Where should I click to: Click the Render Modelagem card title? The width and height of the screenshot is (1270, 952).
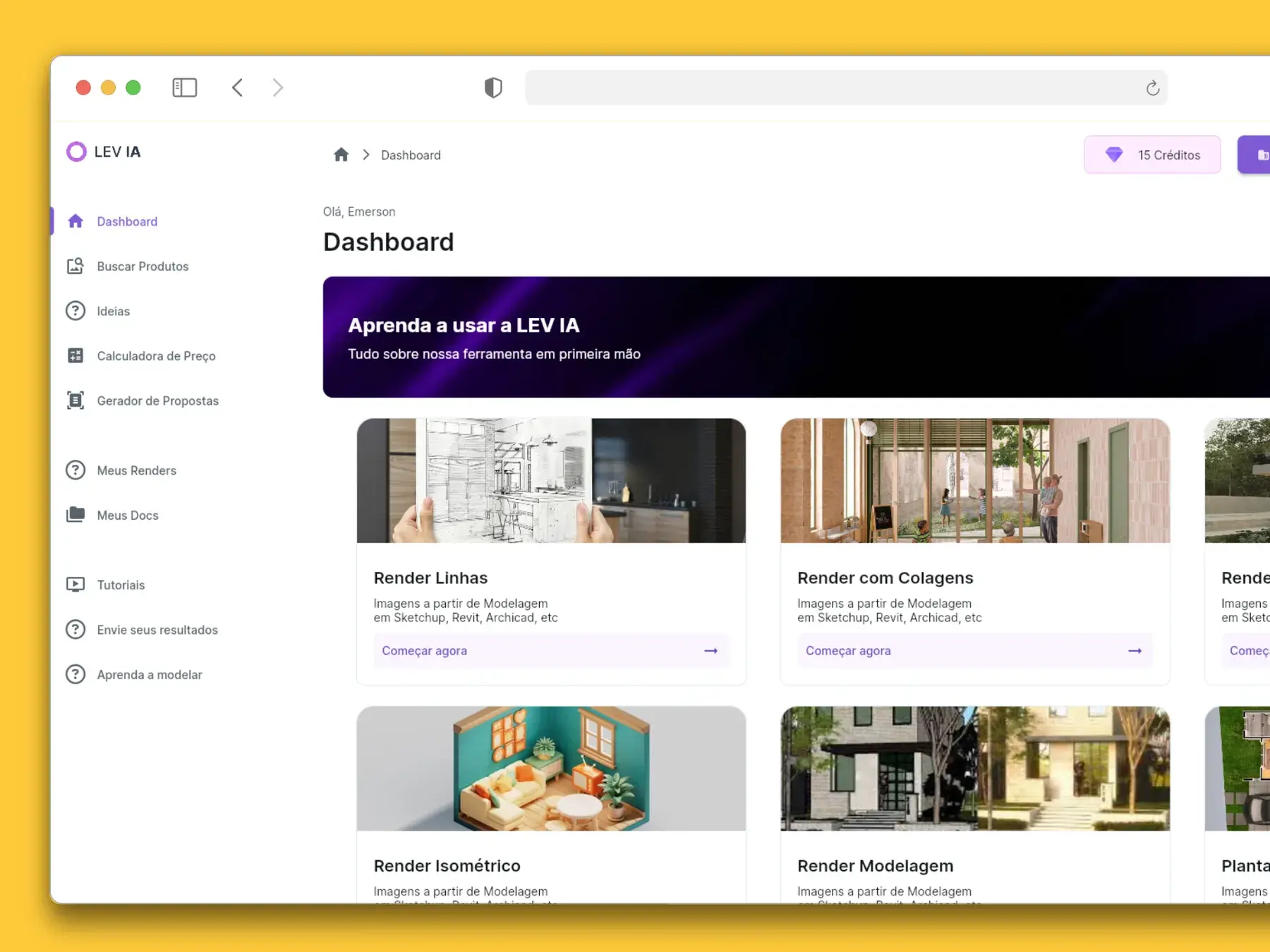point(876,865)
